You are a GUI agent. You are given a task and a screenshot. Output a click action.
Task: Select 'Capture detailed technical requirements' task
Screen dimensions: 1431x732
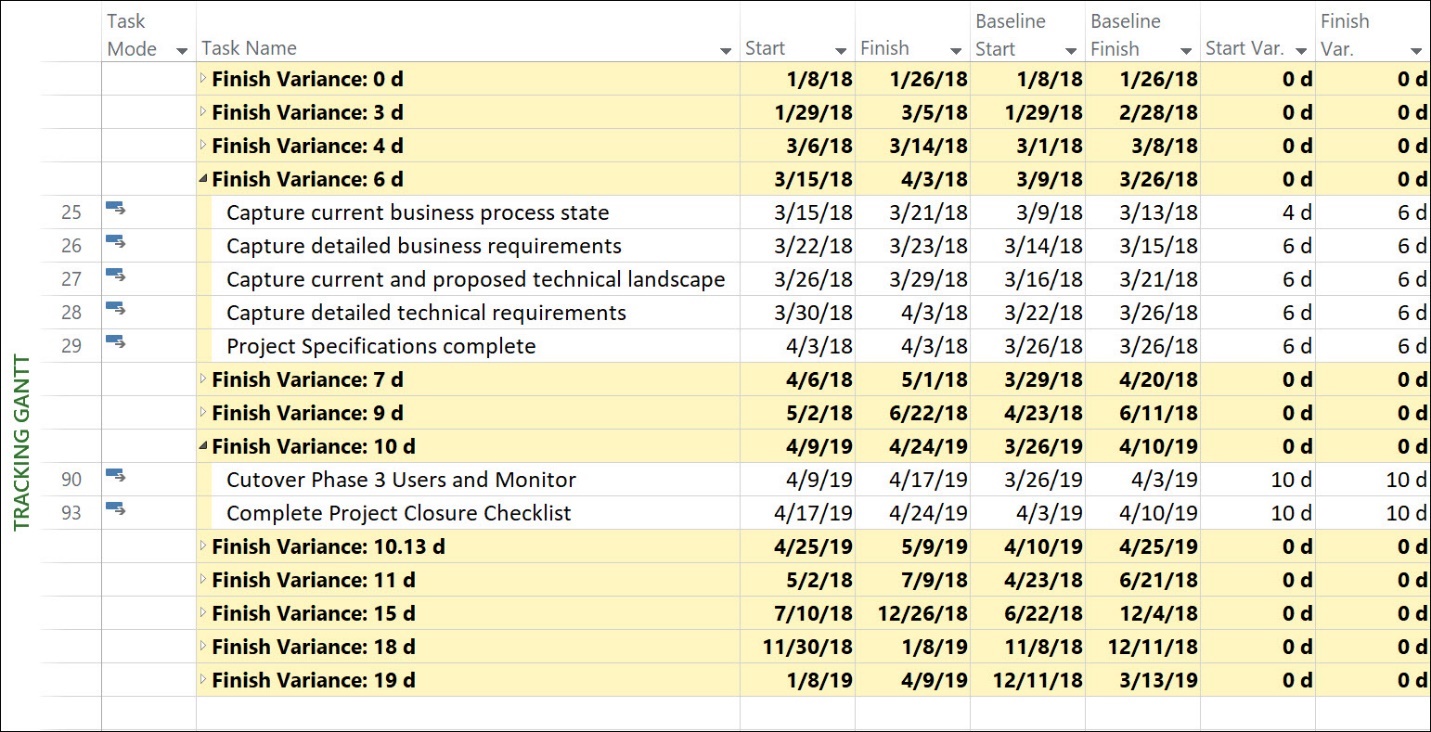point(426,313)
